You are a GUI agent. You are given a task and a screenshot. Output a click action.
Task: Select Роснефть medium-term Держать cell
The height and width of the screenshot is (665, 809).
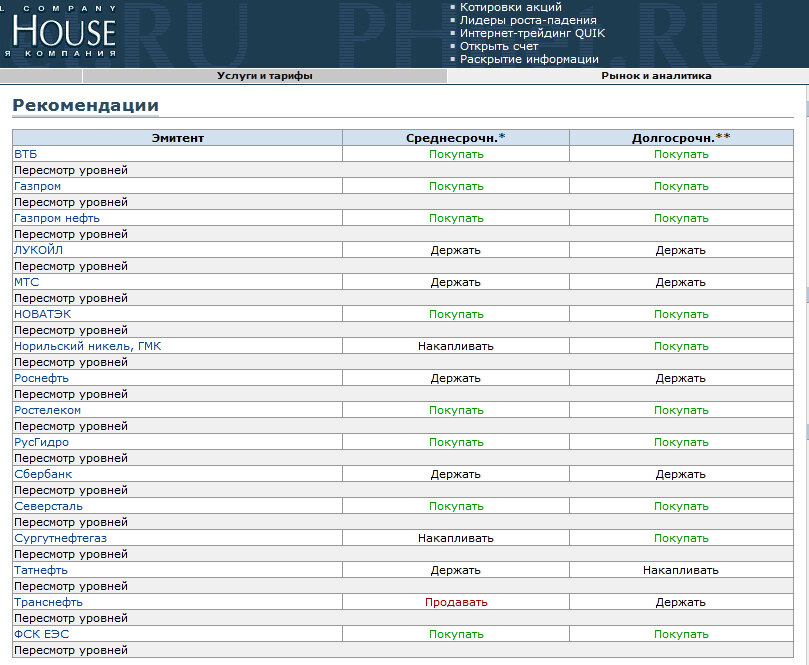(456, 378)
